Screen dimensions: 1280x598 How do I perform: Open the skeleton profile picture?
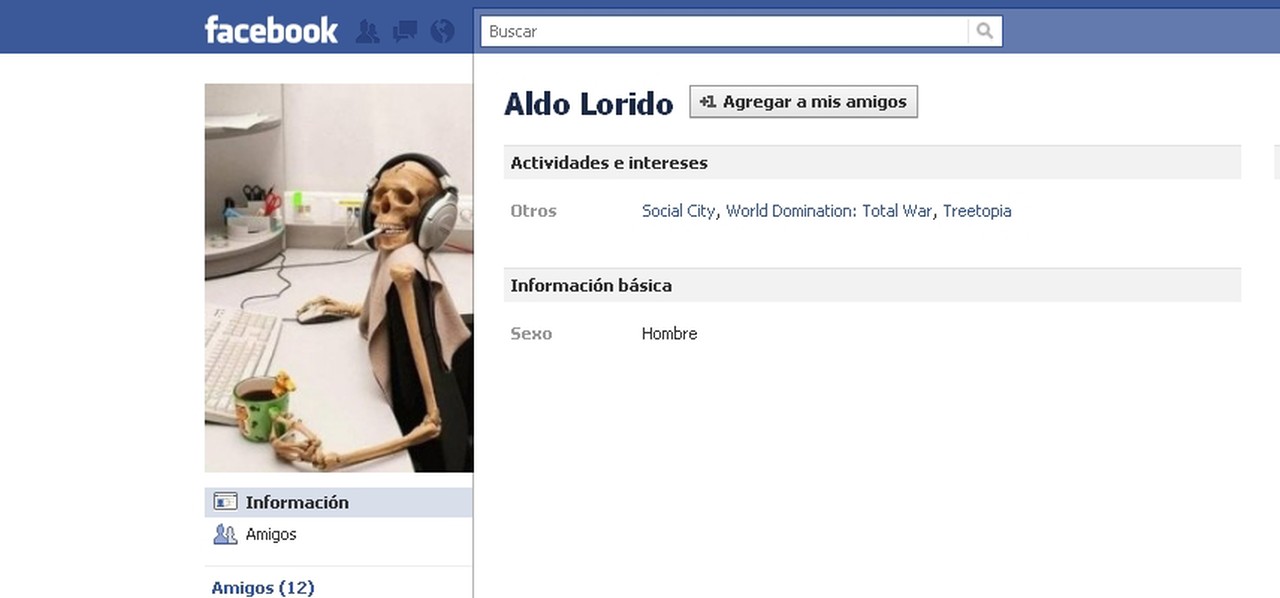(x=338, y=277)
